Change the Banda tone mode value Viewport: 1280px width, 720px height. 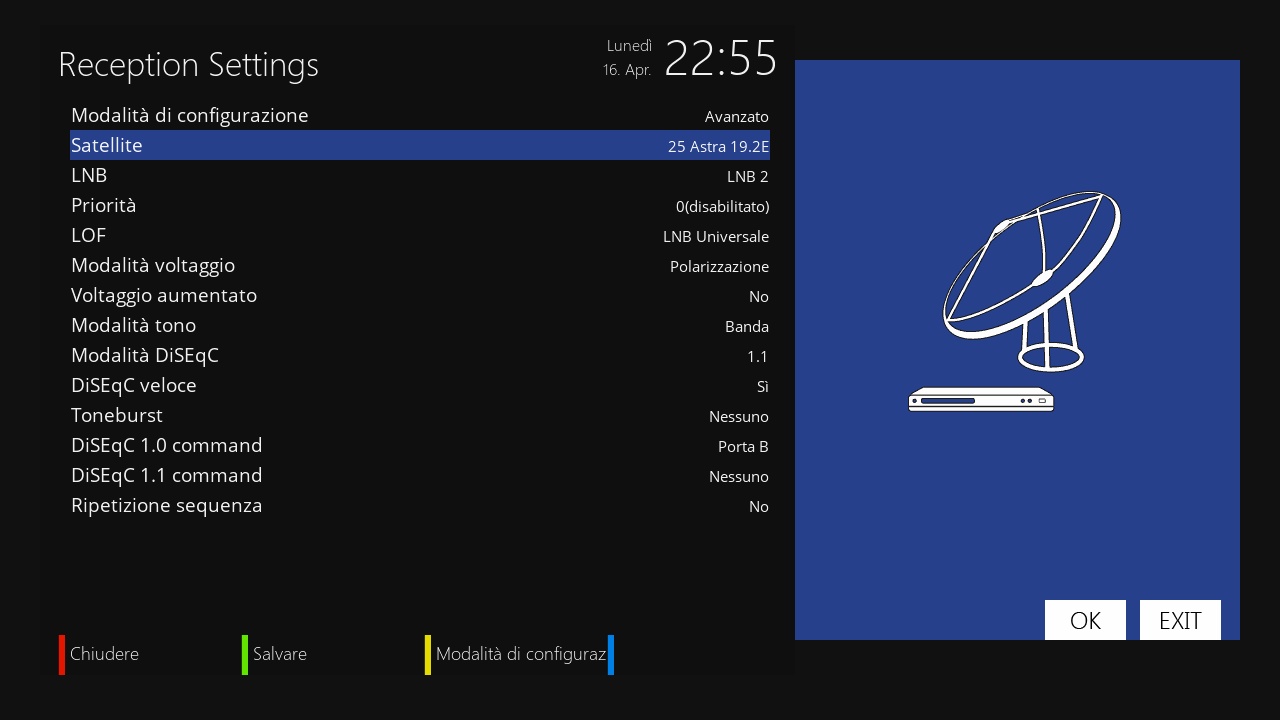pyautogui.click(x=747, y=327)
